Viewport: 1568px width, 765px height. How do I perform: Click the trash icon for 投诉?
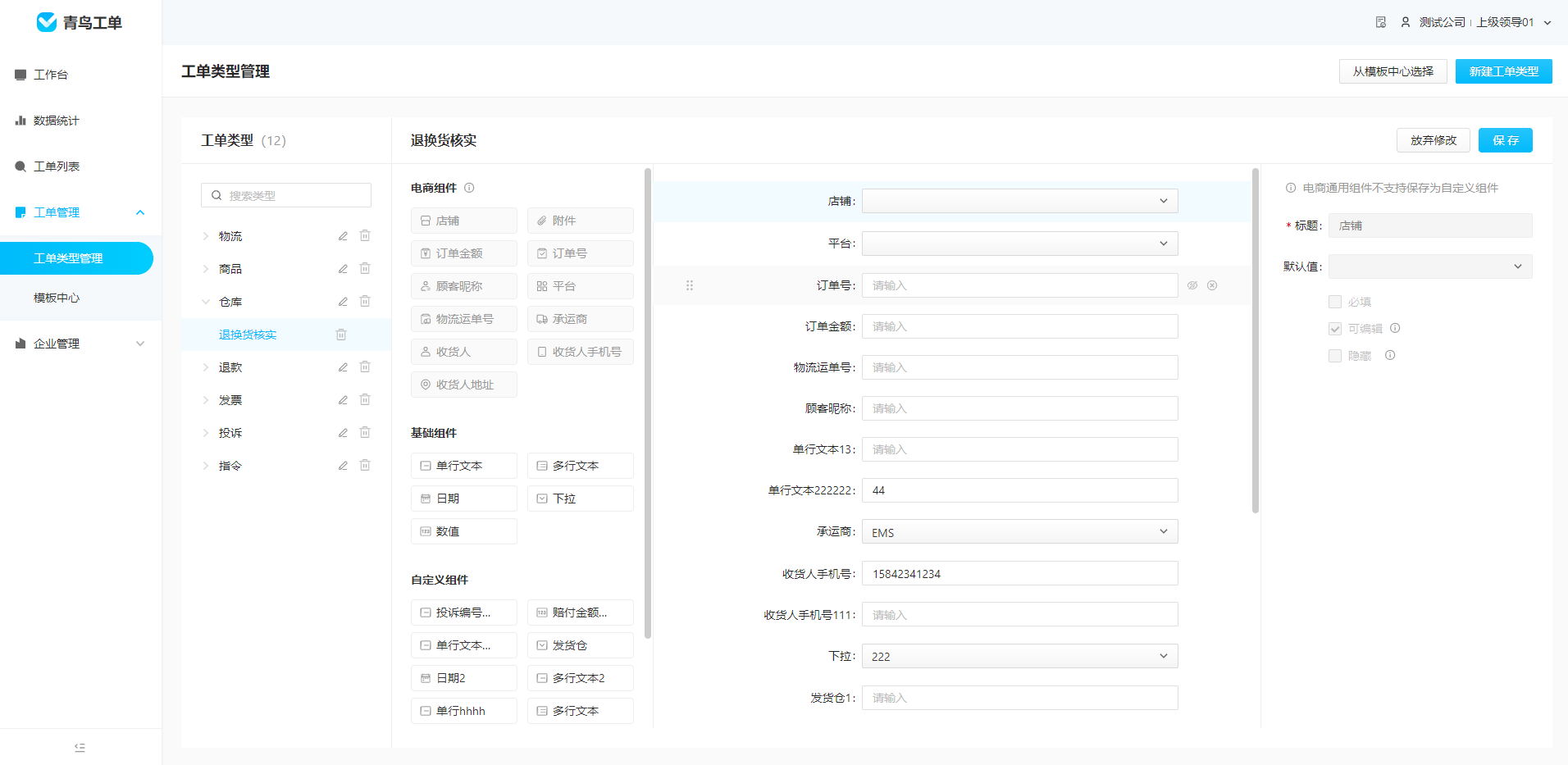click(x=365, y=432)
